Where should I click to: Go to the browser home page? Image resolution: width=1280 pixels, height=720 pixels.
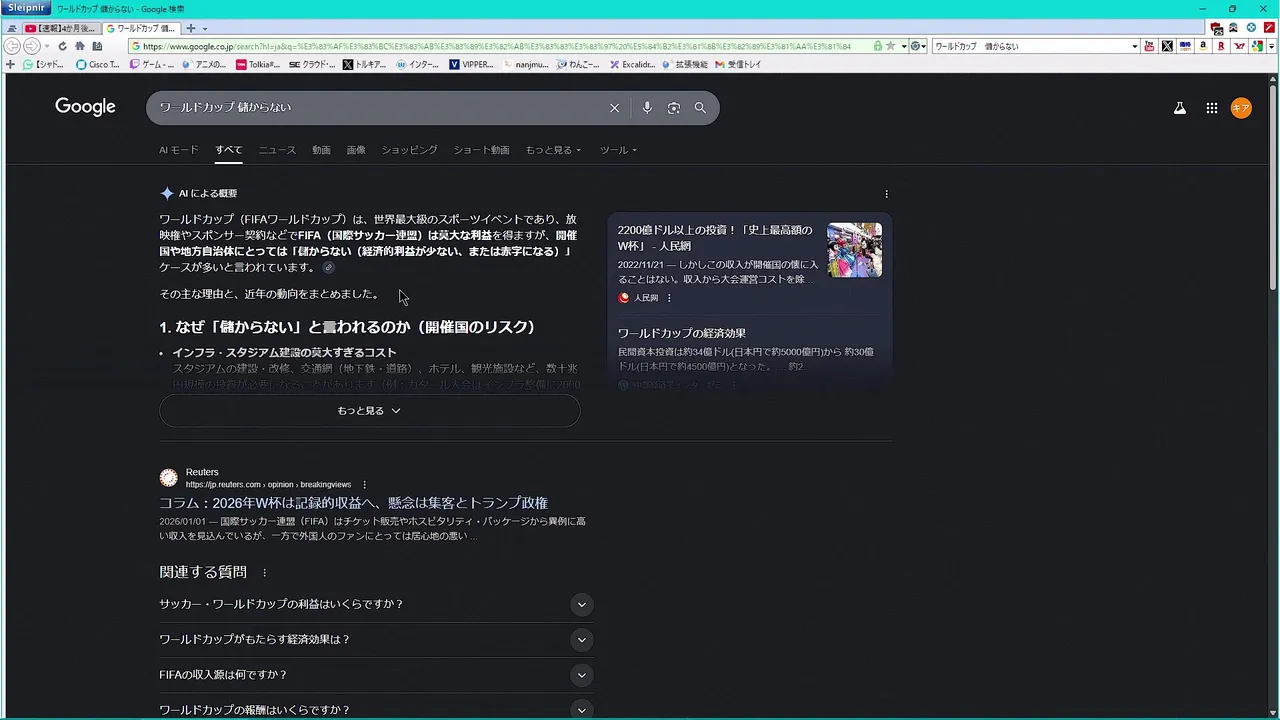tap(80, 46)
